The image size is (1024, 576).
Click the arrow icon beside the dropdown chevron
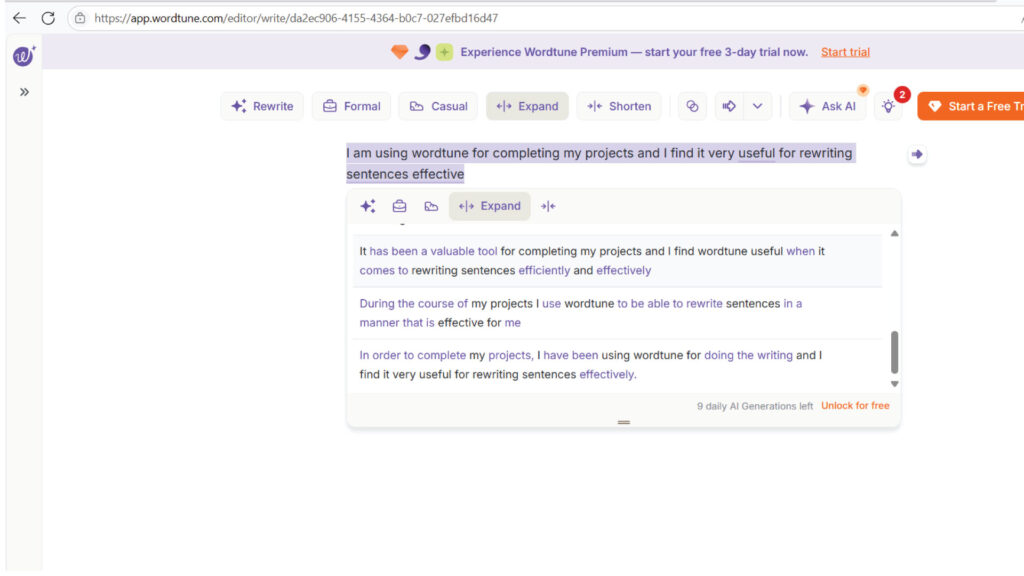click(729, 106)
